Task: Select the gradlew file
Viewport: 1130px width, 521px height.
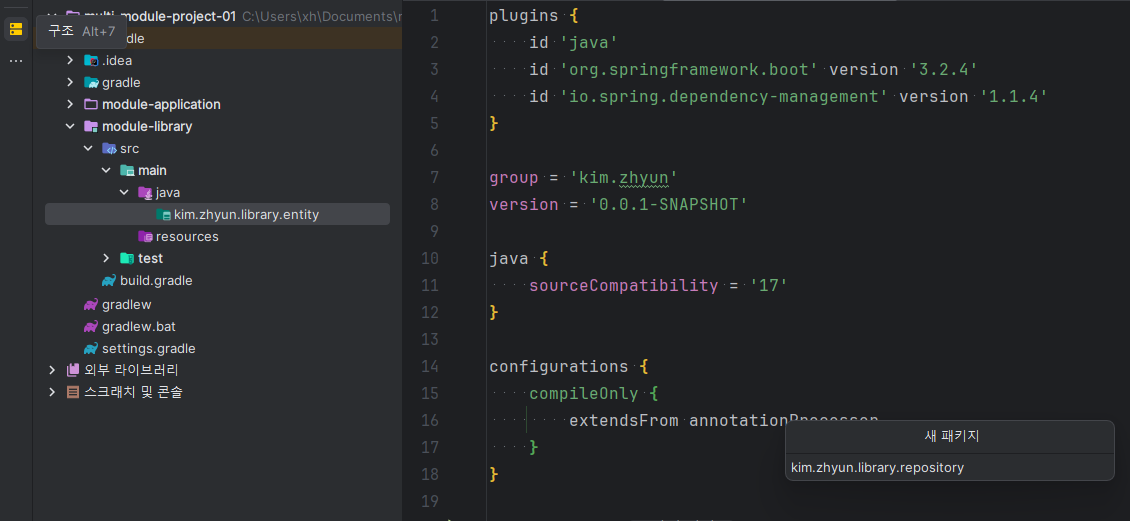Action: (x=127, y=305)
